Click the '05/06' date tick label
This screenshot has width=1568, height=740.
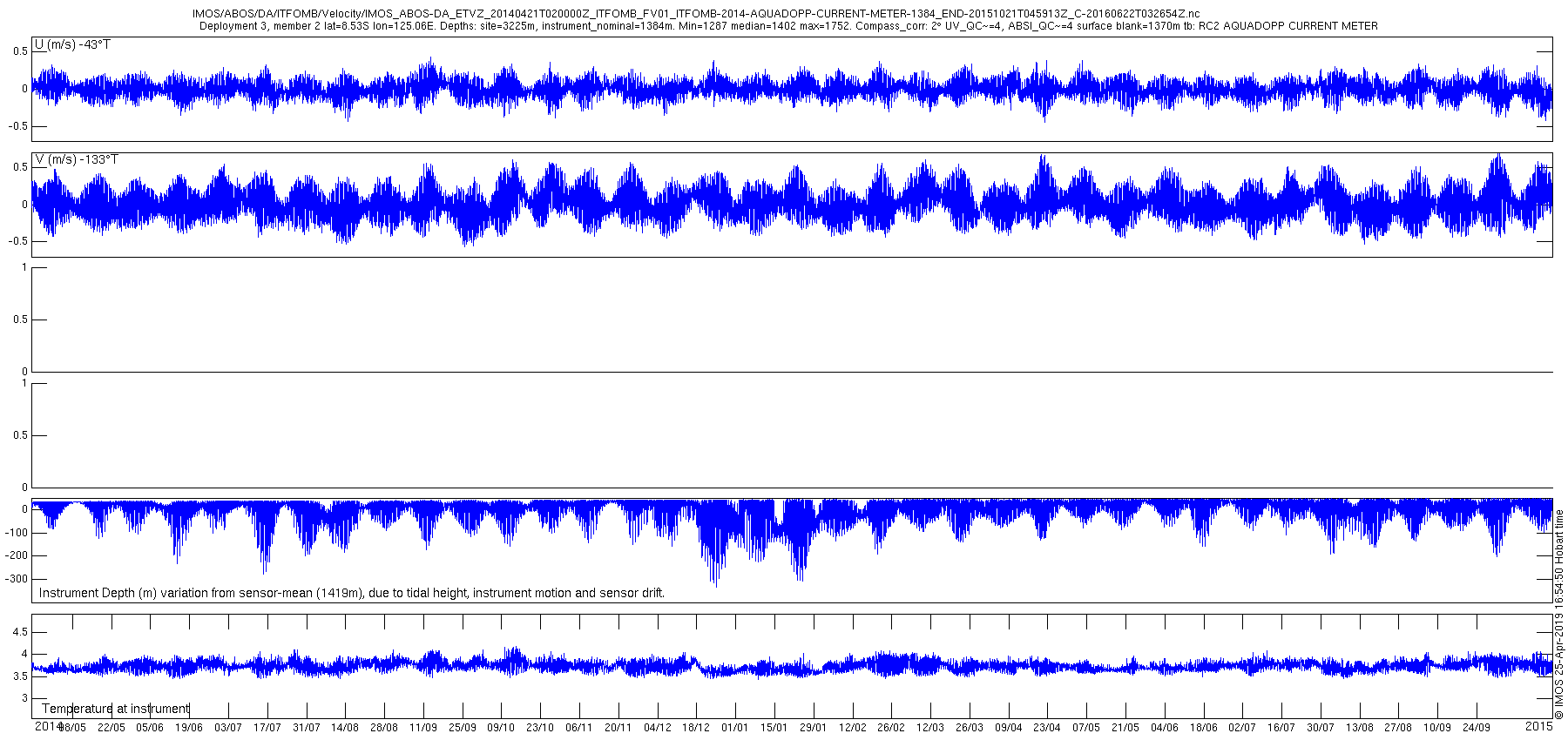coord(150,728)
